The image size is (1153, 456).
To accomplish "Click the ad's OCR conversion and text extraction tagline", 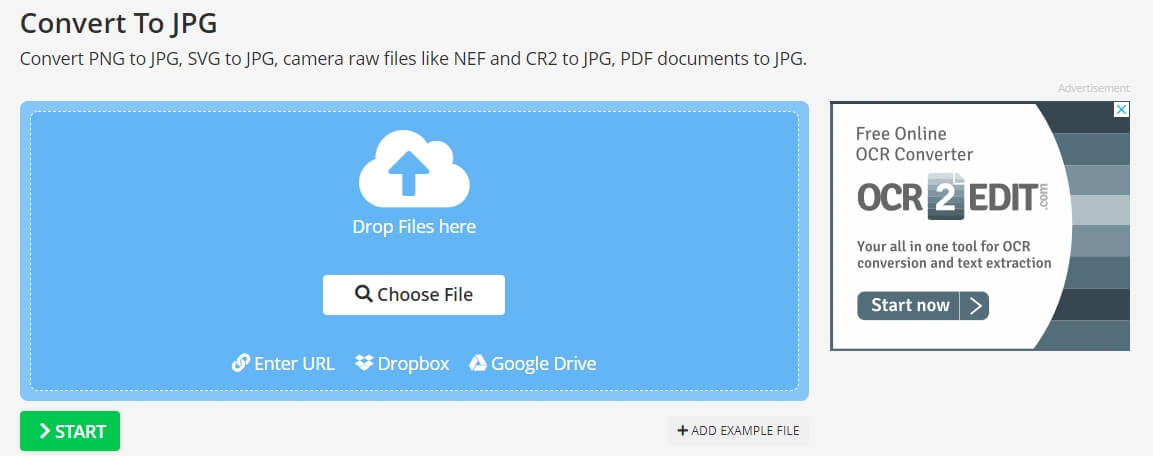I will click(954, 254).
